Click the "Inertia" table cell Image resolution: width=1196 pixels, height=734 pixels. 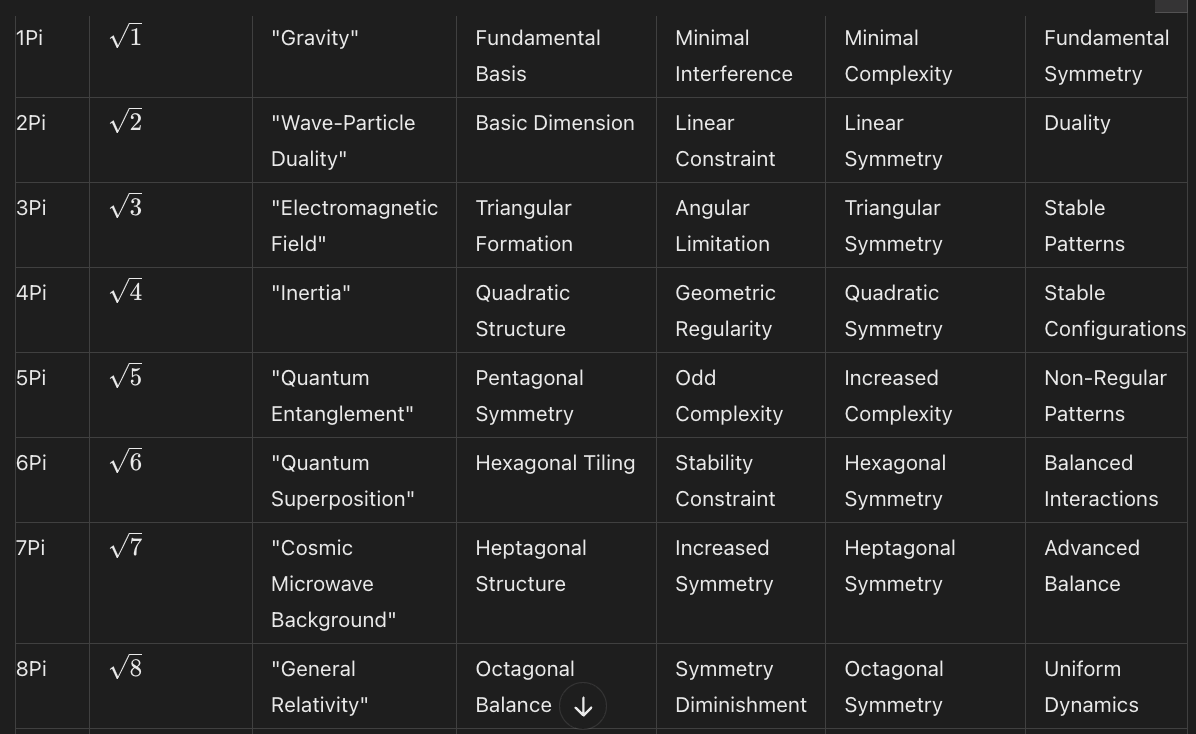click(310, 293)
